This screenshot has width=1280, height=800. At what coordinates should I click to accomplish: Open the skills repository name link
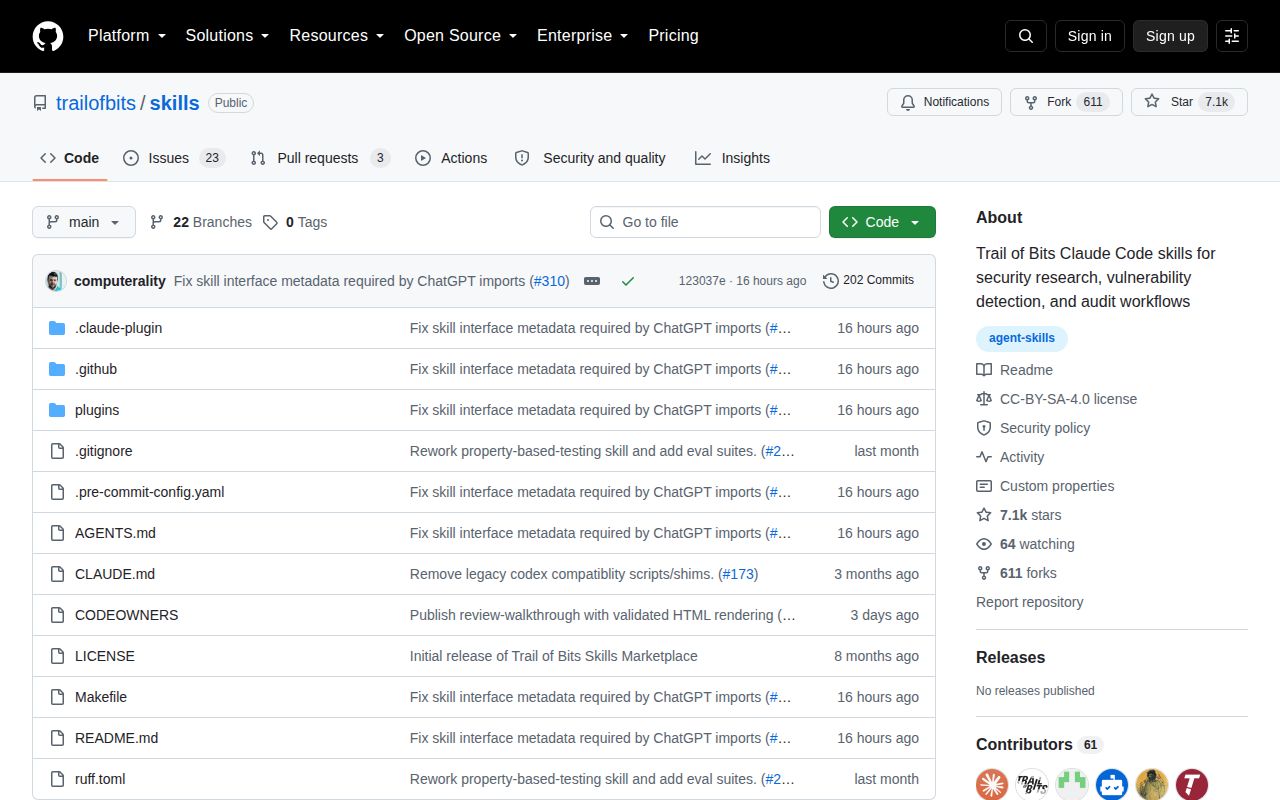pyautogui.click(x=175, y=103)
